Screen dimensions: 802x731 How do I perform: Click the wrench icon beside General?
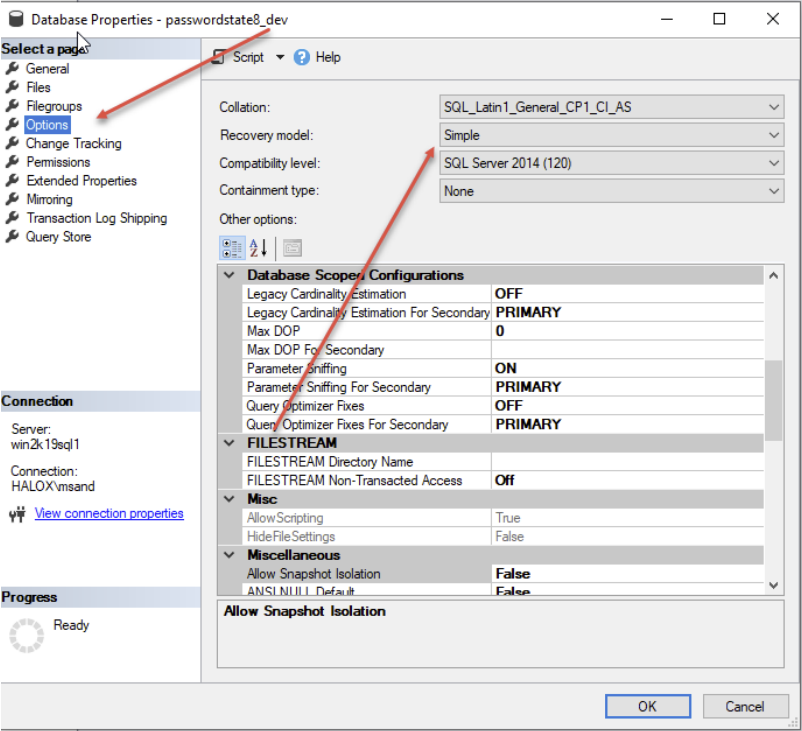pyautogui.click(x=12, y=68)
